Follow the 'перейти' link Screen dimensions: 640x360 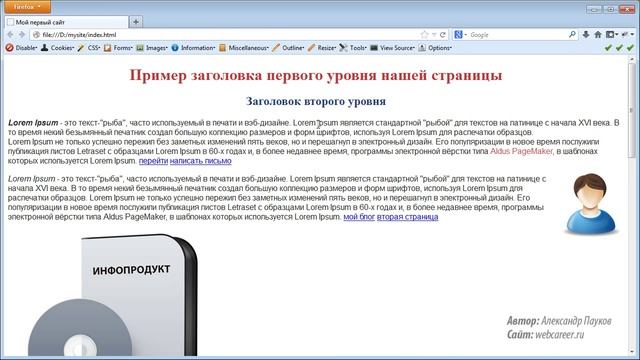[153, 161]
